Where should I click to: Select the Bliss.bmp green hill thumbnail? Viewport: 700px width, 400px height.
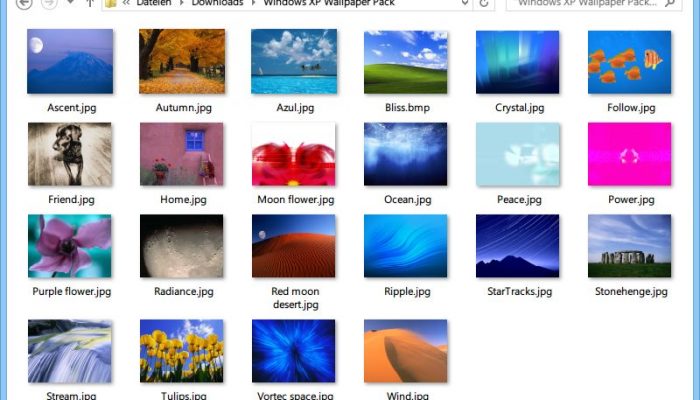tap(406, 62)
